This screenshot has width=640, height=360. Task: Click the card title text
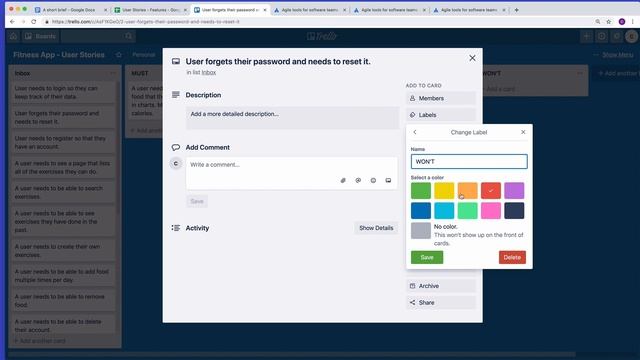pyautogui.click(x=278, y=62)
